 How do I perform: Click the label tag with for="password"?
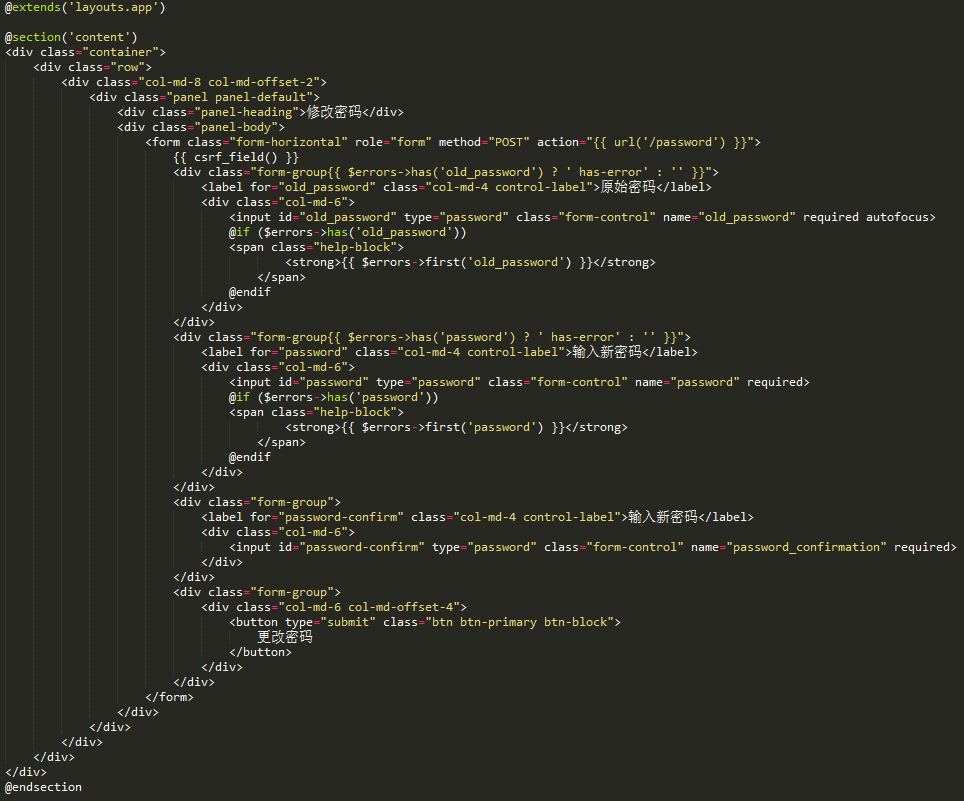coord(449,352)
